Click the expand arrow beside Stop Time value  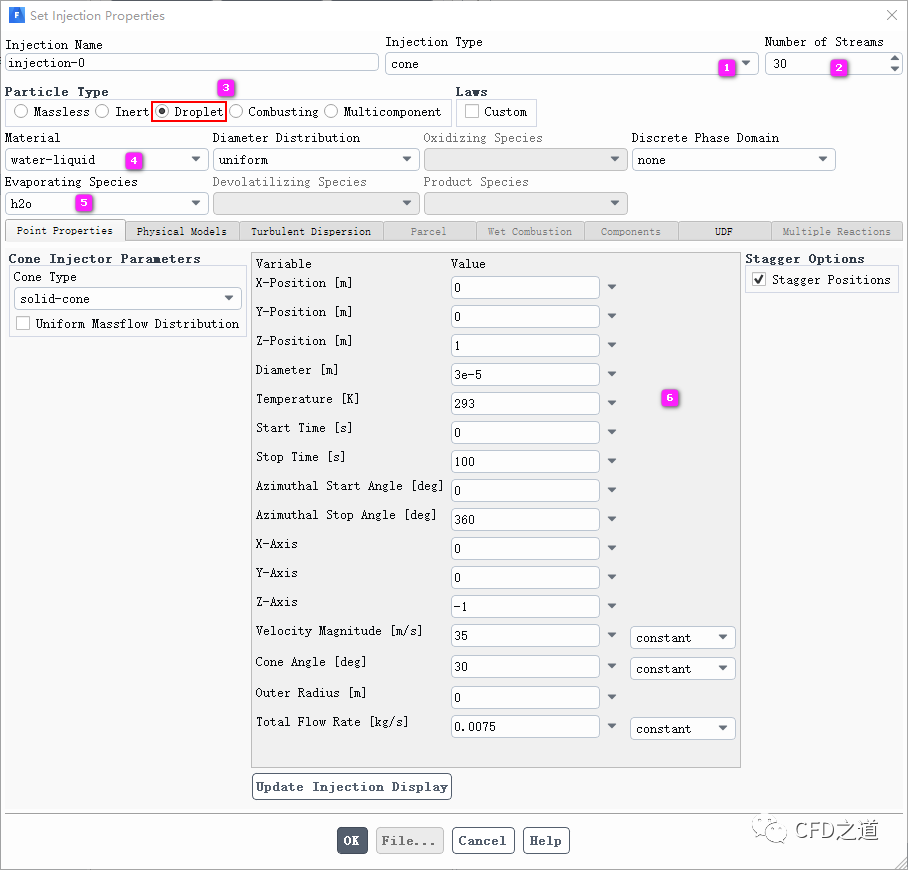click(612, 462)
